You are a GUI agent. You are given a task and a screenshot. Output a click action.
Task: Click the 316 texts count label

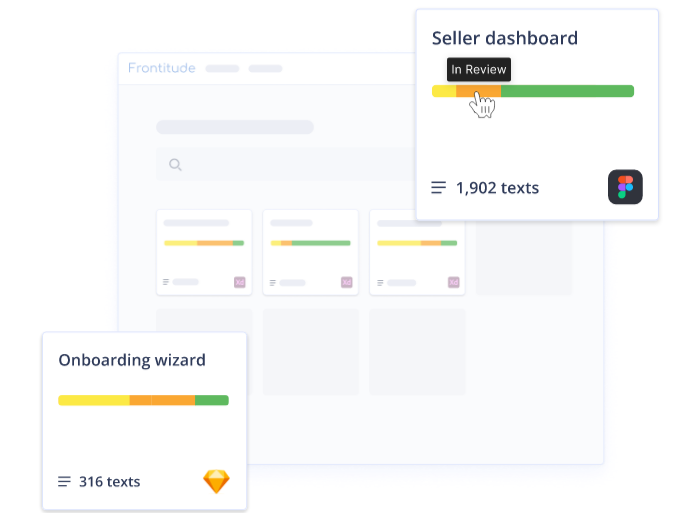click(x=109, y=482)
